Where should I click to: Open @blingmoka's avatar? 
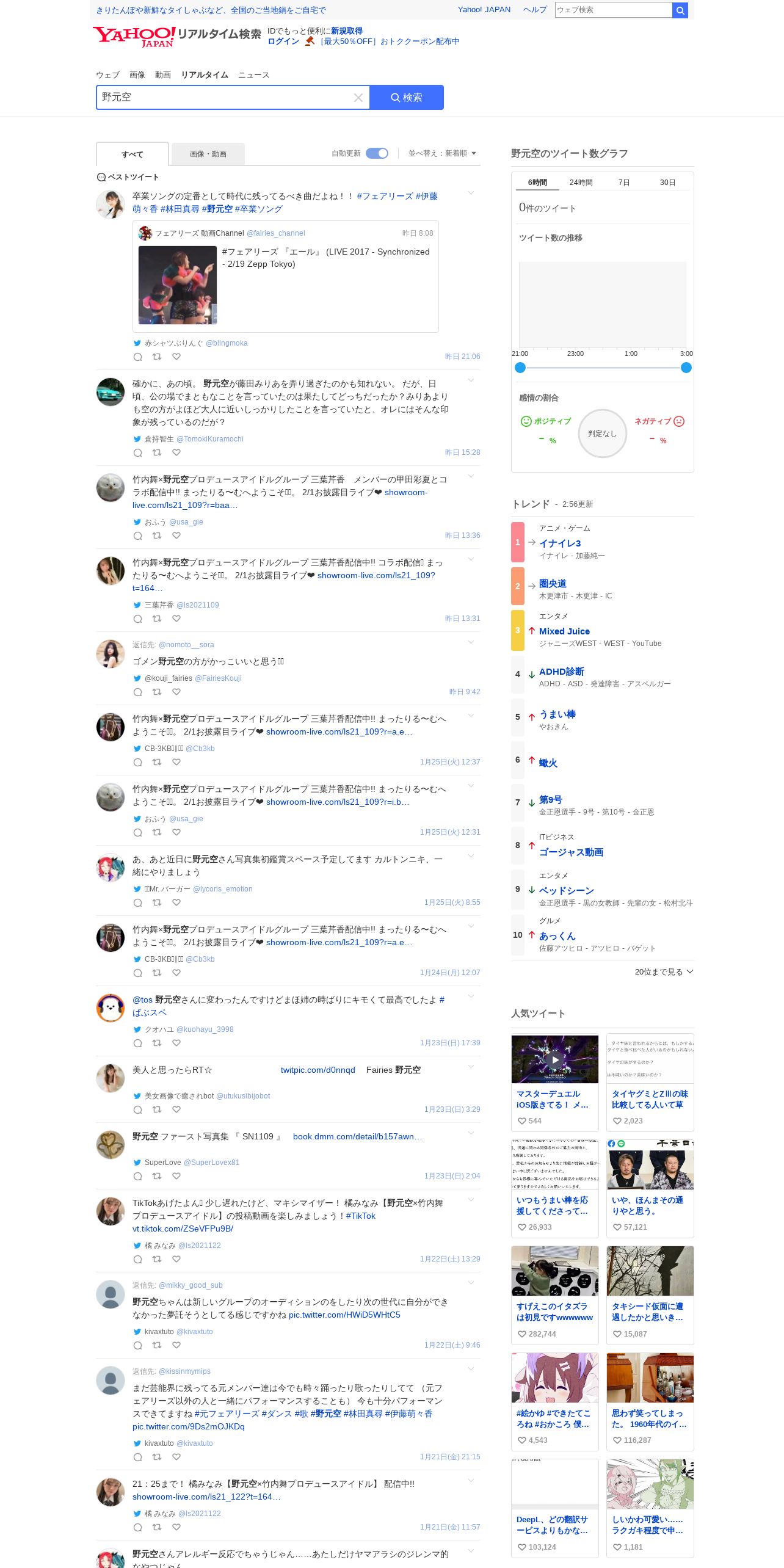(x=111, y=205)
